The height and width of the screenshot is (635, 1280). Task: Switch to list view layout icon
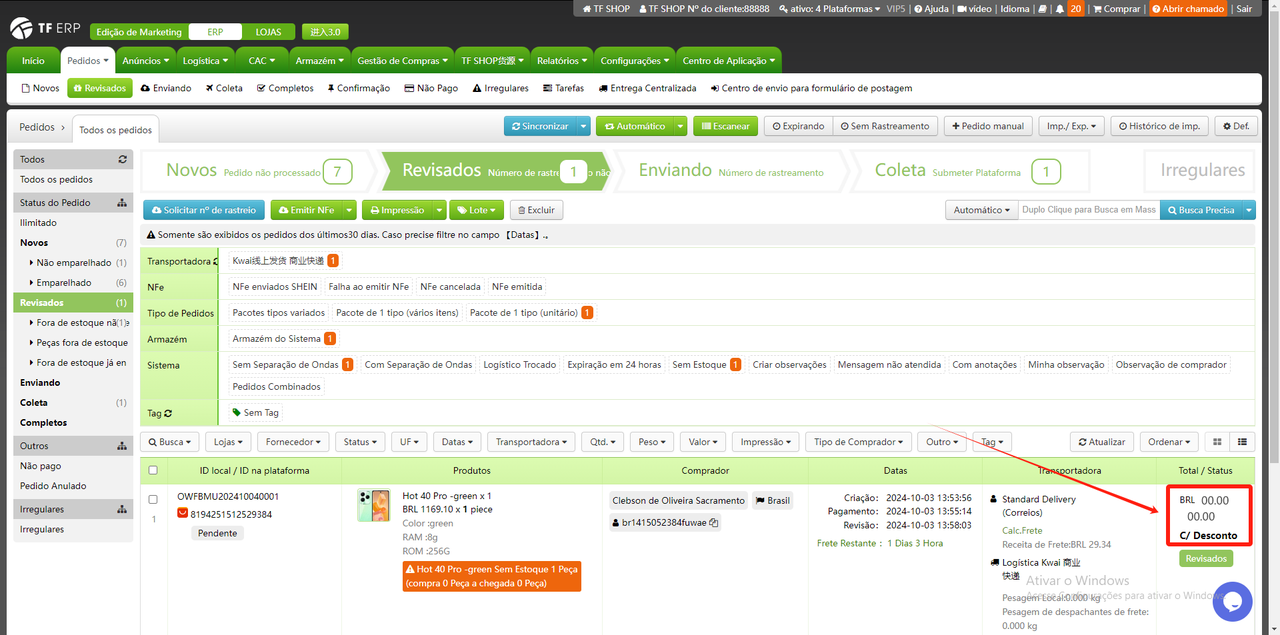[x=1243, y=442]
